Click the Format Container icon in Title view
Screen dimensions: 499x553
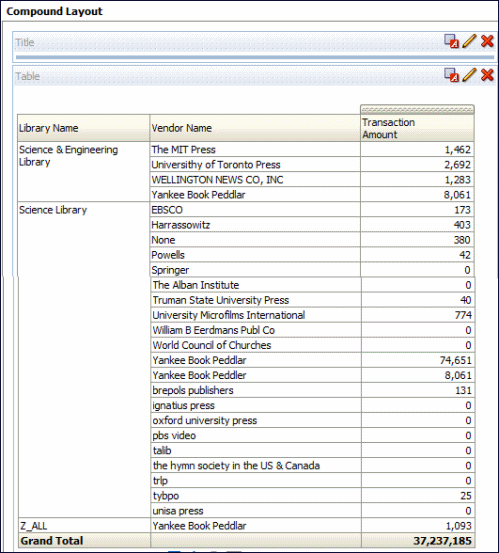tap(451, 41)
